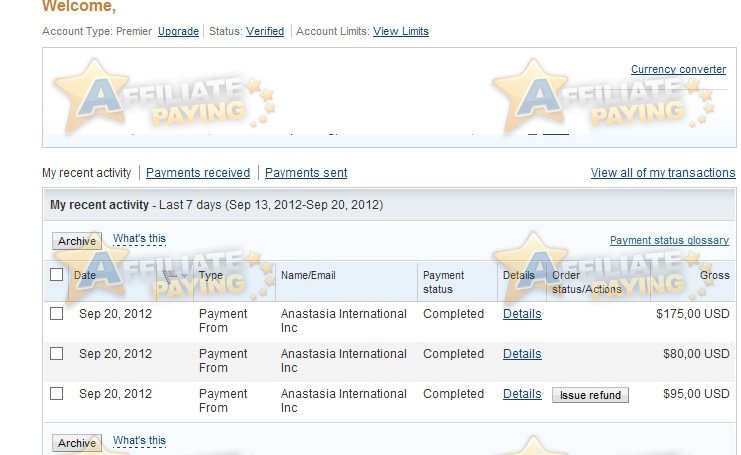Click the Upgrade account link
Image resolution: width=741 pixels, height=455 pixels.
point(178,31)
